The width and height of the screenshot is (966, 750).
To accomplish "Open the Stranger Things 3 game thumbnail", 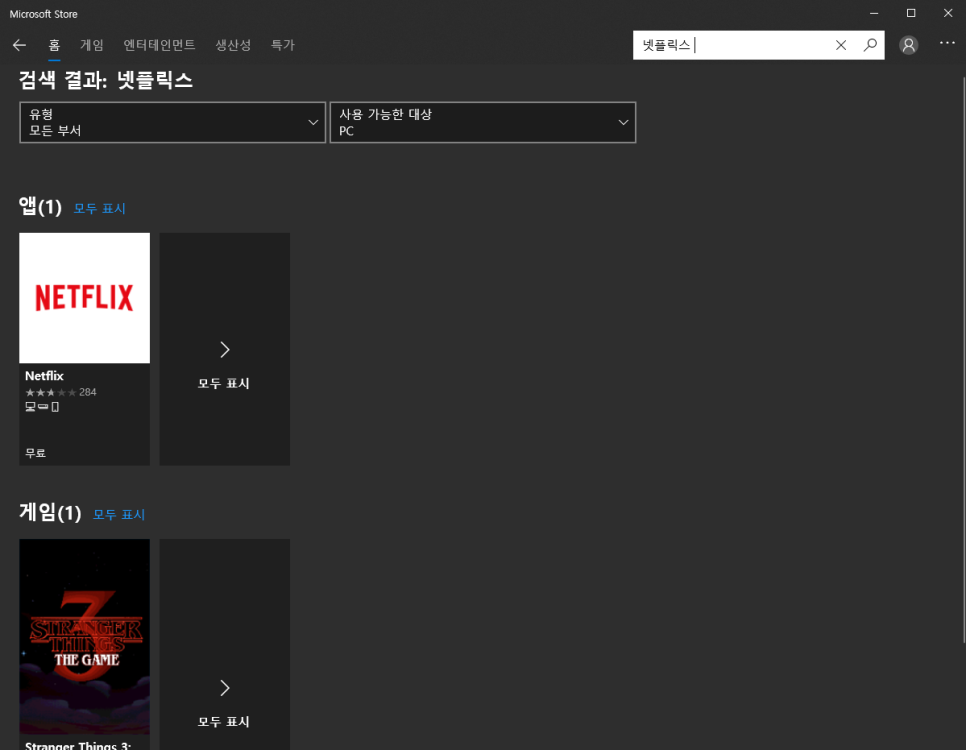I will point(84,636).
